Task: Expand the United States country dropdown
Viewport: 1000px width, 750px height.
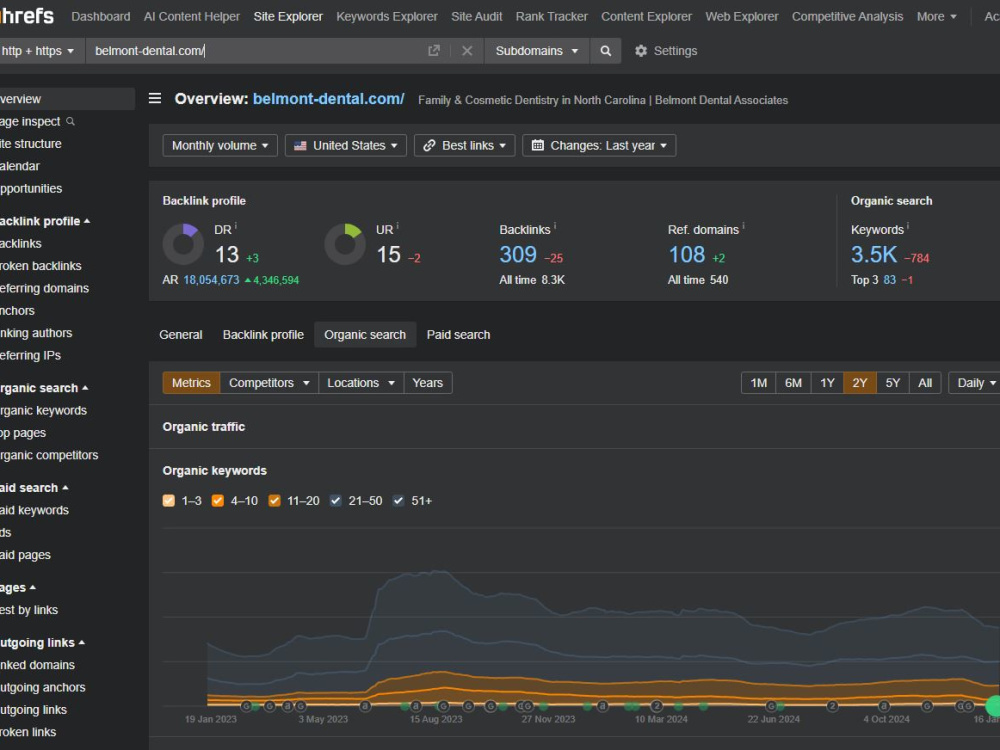Action: [x=345, y=145]
